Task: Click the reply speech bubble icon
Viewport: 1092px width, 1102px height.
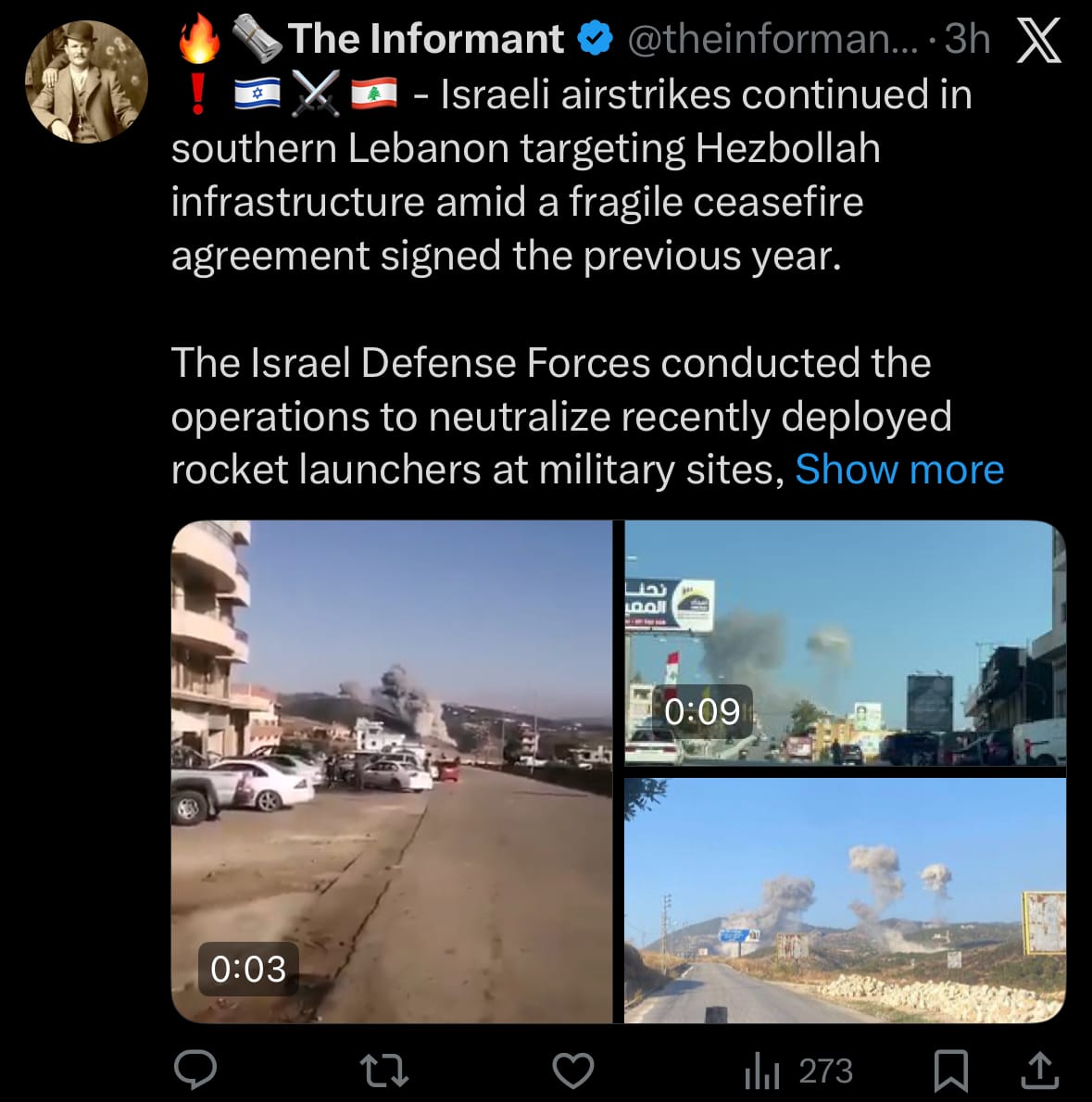Action: 195,1071
